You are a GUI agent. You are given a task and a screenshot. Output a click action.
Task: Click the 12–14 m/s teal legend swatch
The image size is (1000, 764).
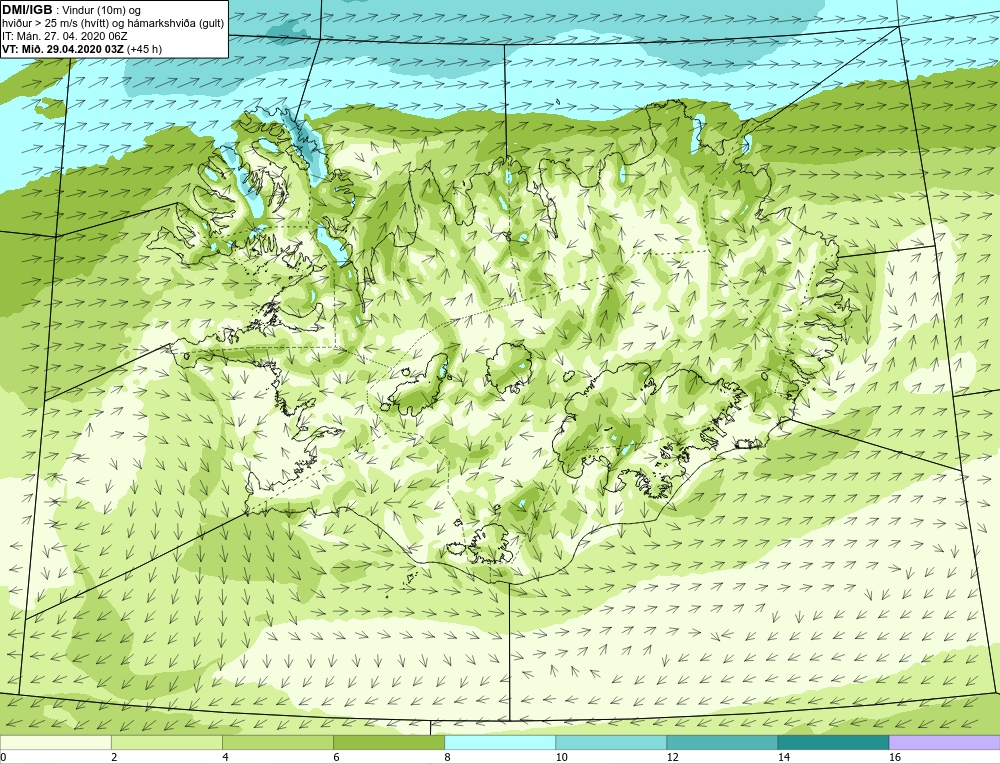(721, 742)
